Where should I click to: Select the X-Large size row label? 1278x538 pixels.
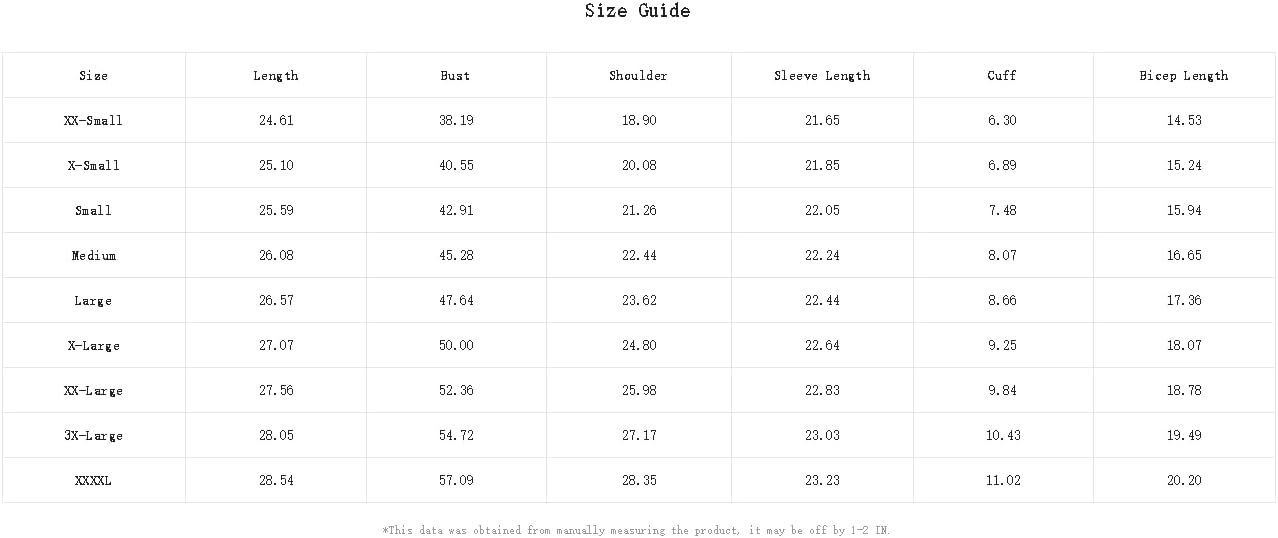94,346
